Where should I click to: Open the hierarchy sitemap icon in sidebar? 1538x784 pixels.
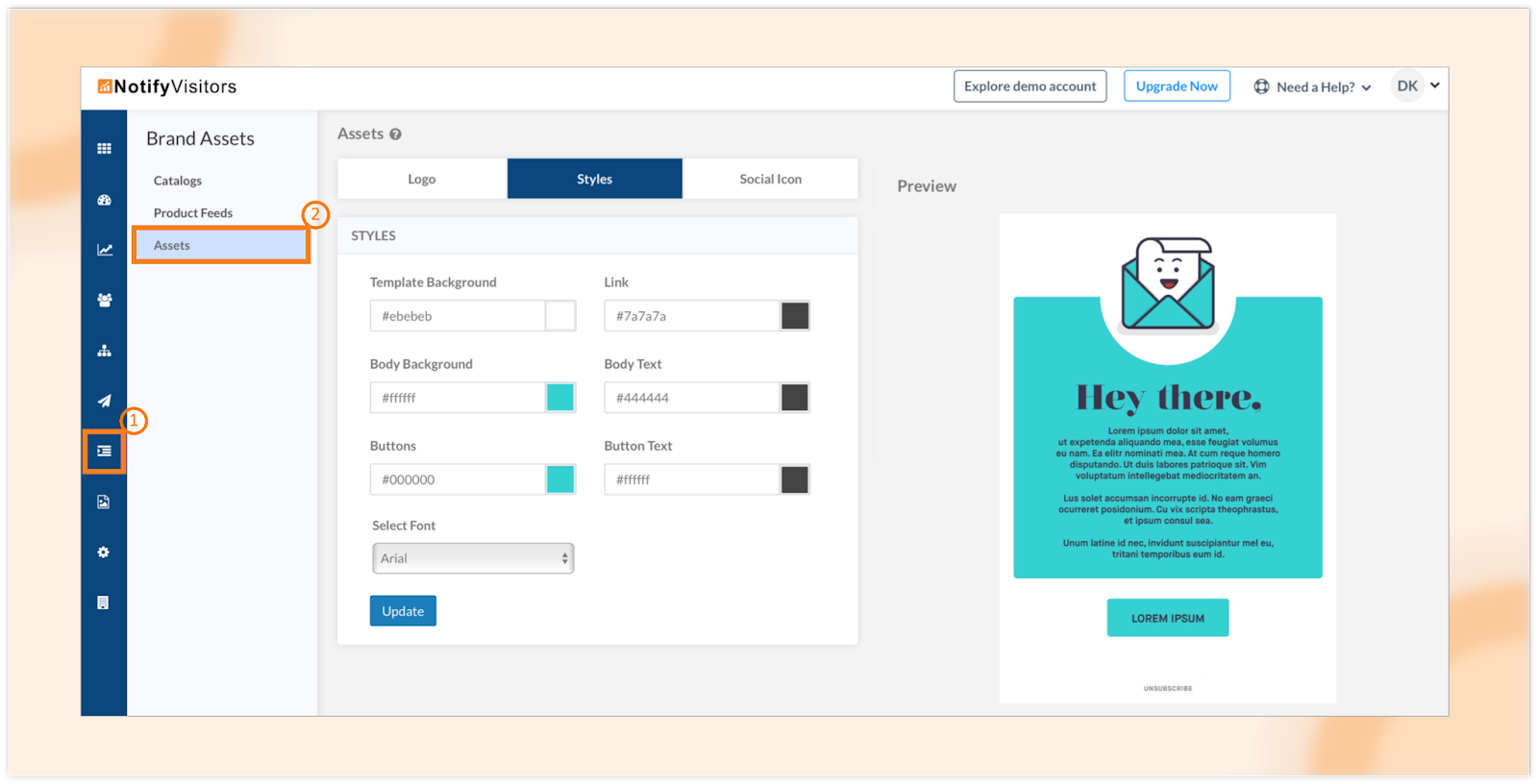104,351
